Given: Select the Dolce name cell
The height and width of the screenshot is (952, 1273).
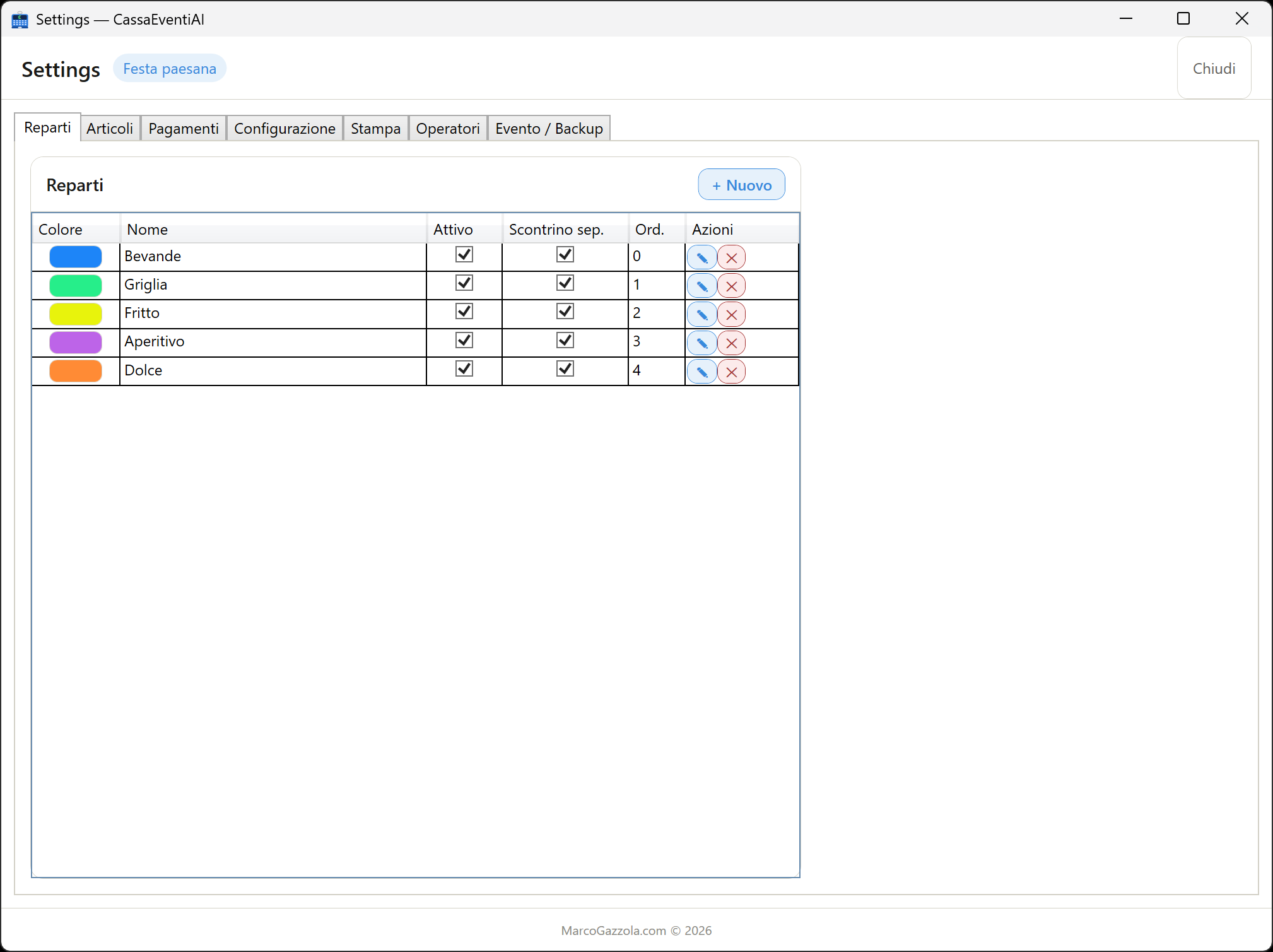Looking at the screenshot, I should point(273,371).
